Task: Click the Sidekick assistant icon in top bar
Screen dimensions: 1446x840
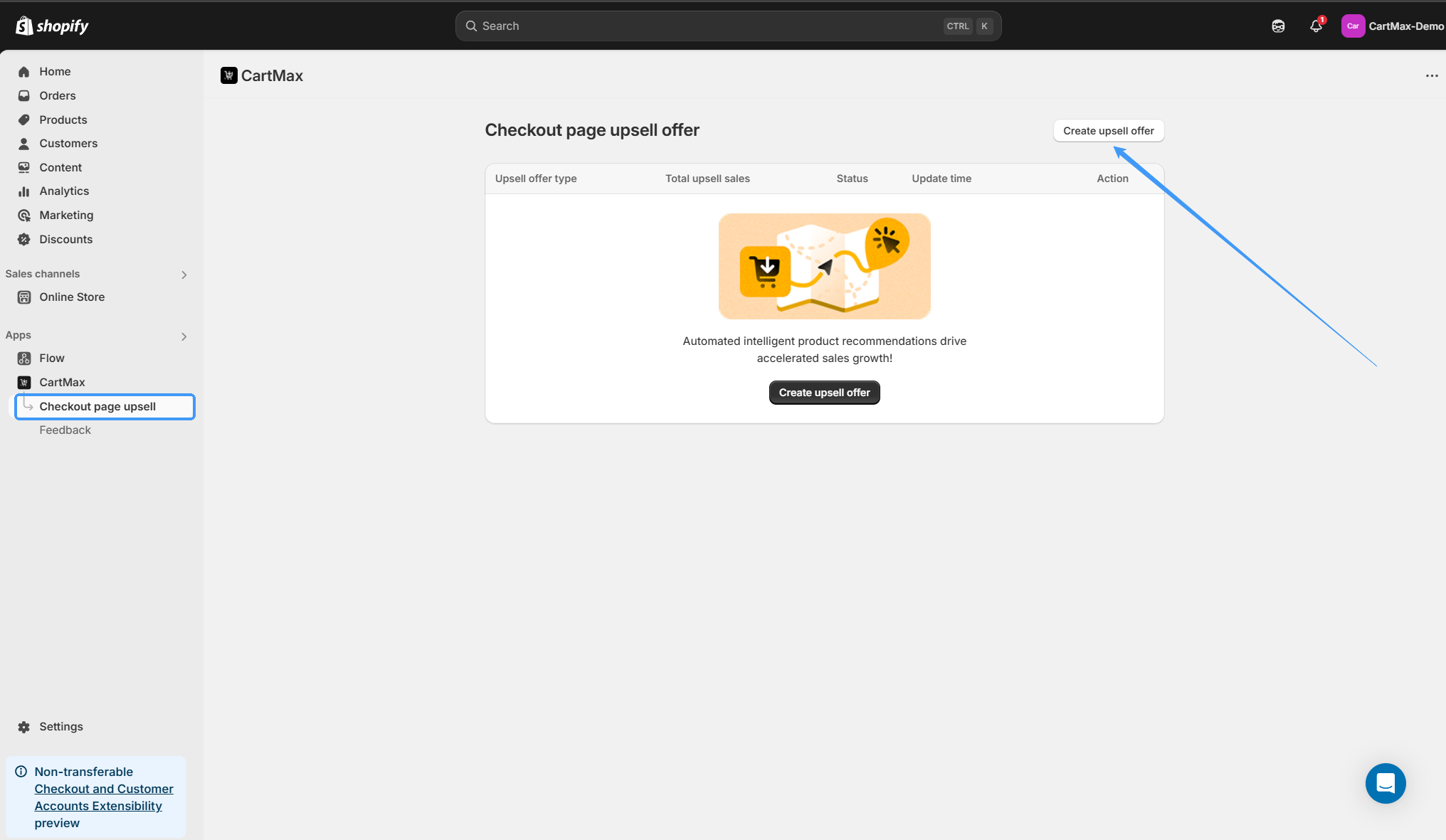Action: [1278, 26]
